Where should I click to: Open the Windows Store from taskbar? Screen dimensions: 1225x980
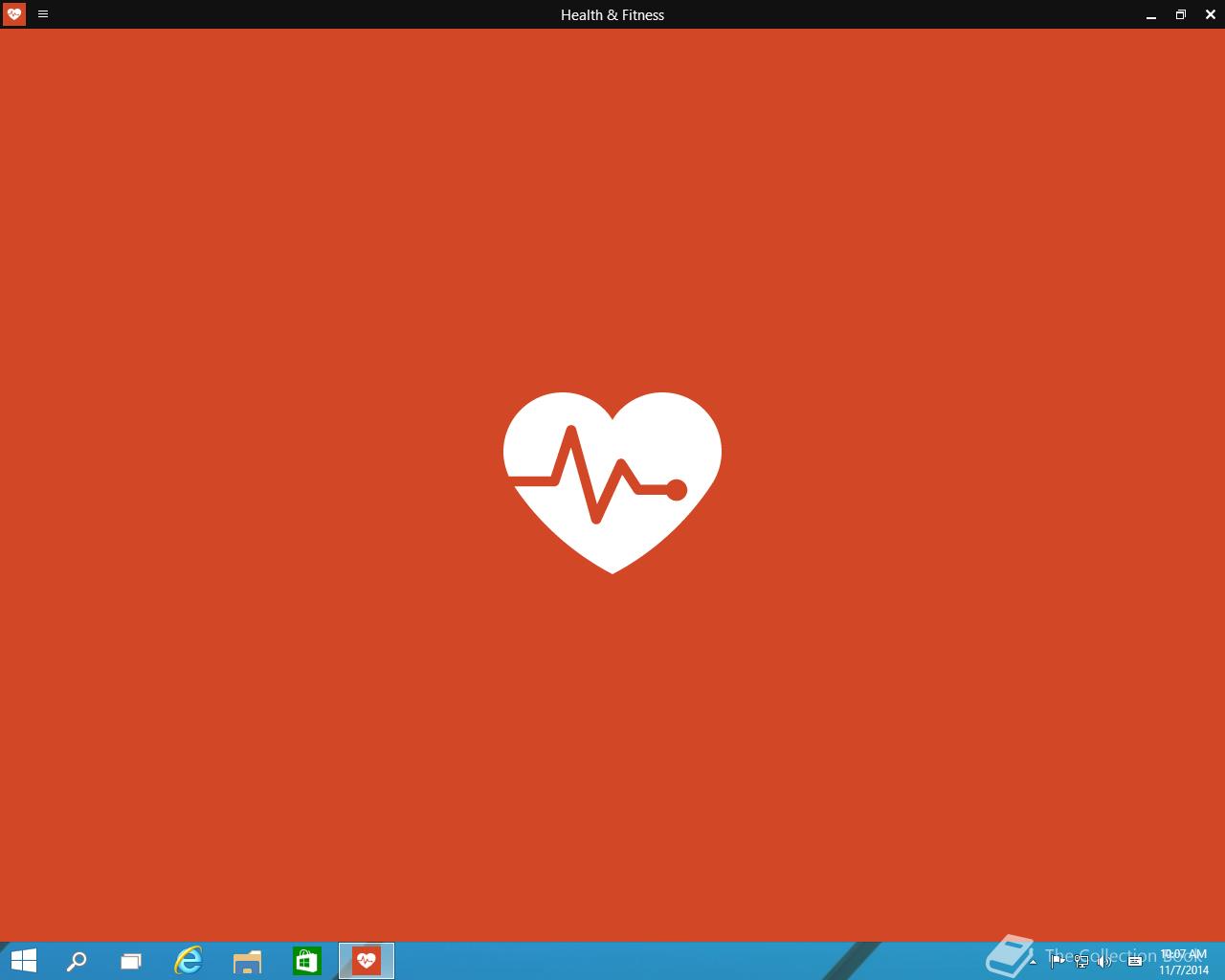[x=307, y=961]
